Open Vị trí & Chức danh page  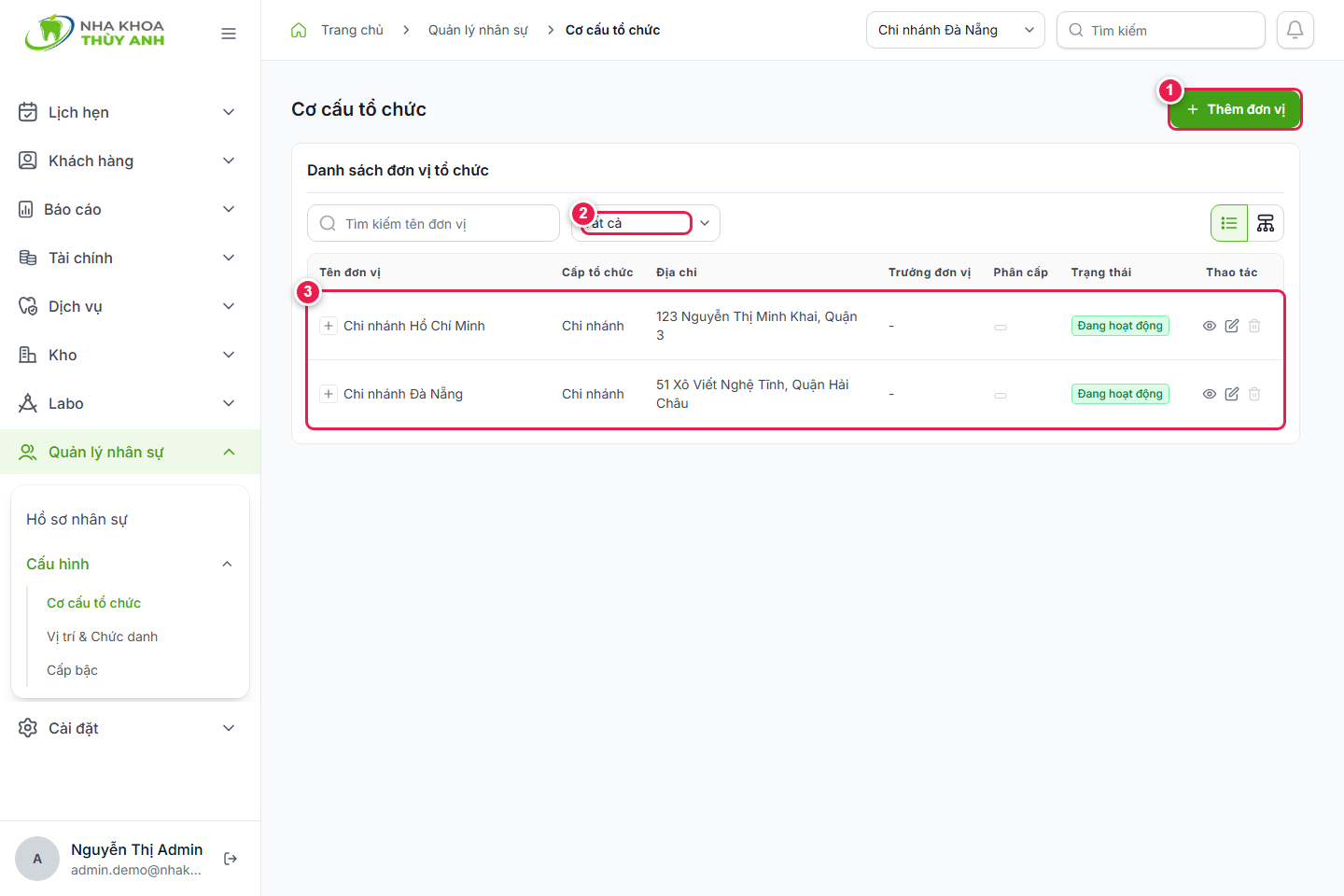(103, 637)
